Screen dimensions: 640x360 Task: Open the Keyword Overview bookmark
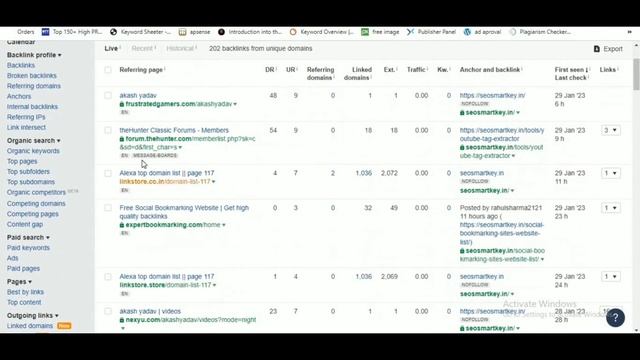321,32
